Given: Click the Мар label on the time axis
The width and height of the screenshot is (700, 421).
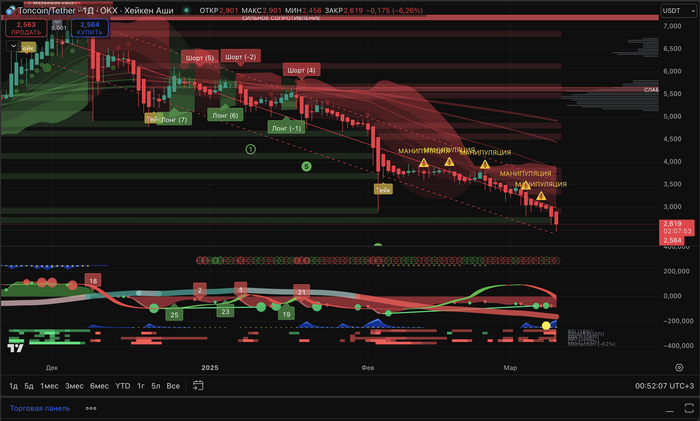Looking at the screenshot, I should tap(510, 367).
